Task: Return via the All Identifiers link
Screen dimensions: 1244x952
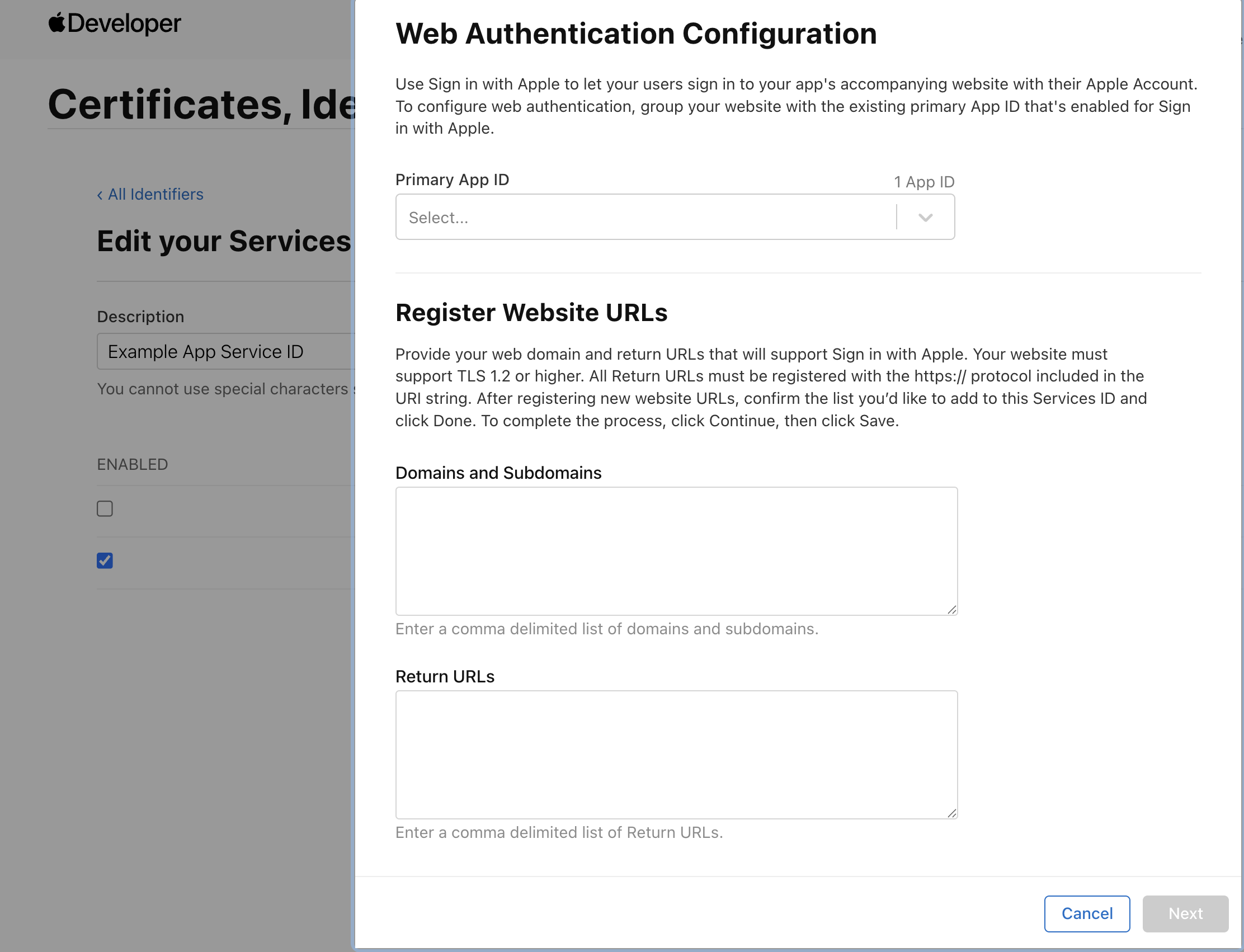Action: point(155,194)
